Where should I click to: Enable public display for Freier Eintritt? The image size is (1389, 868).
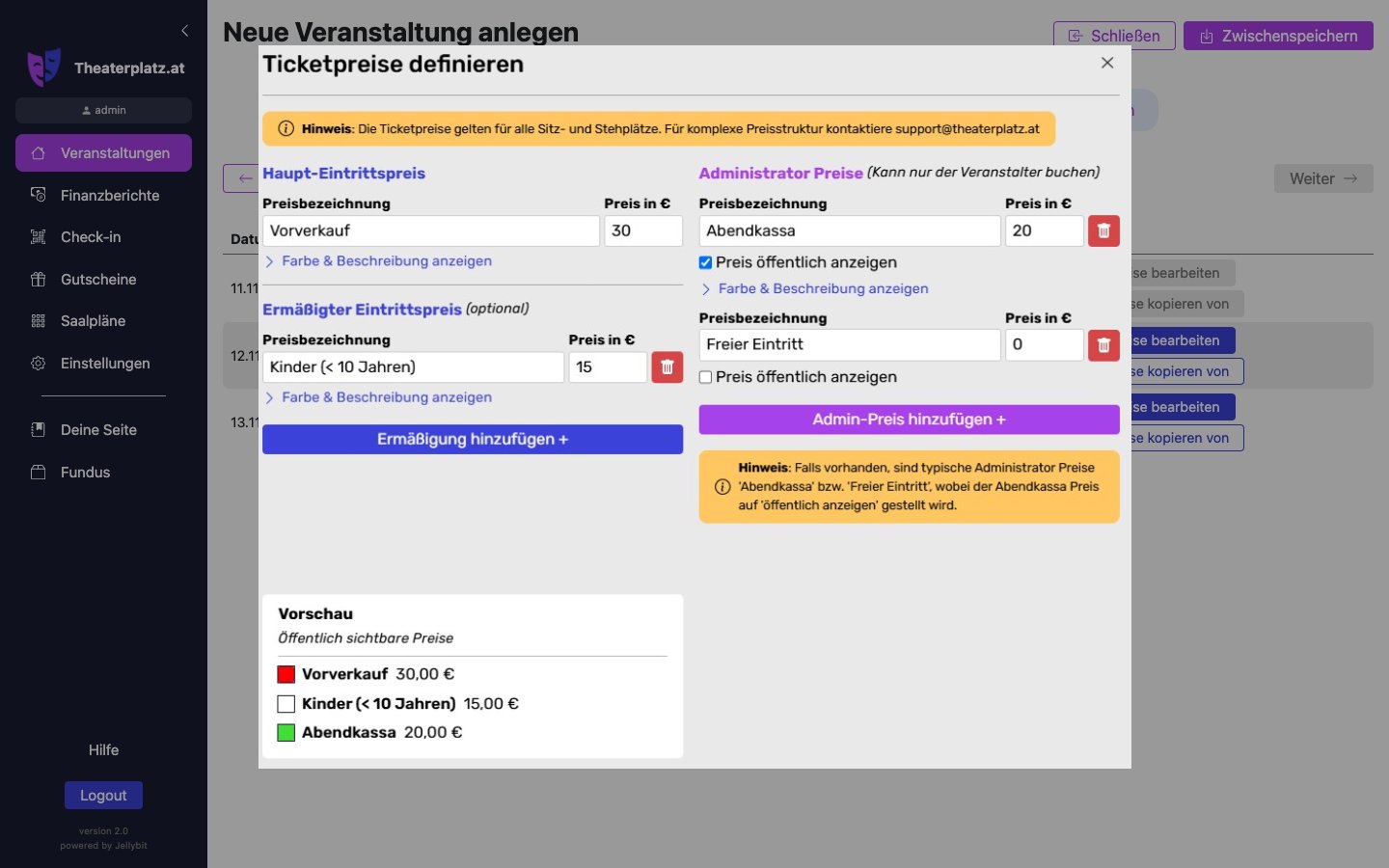[x=706, y=377]
